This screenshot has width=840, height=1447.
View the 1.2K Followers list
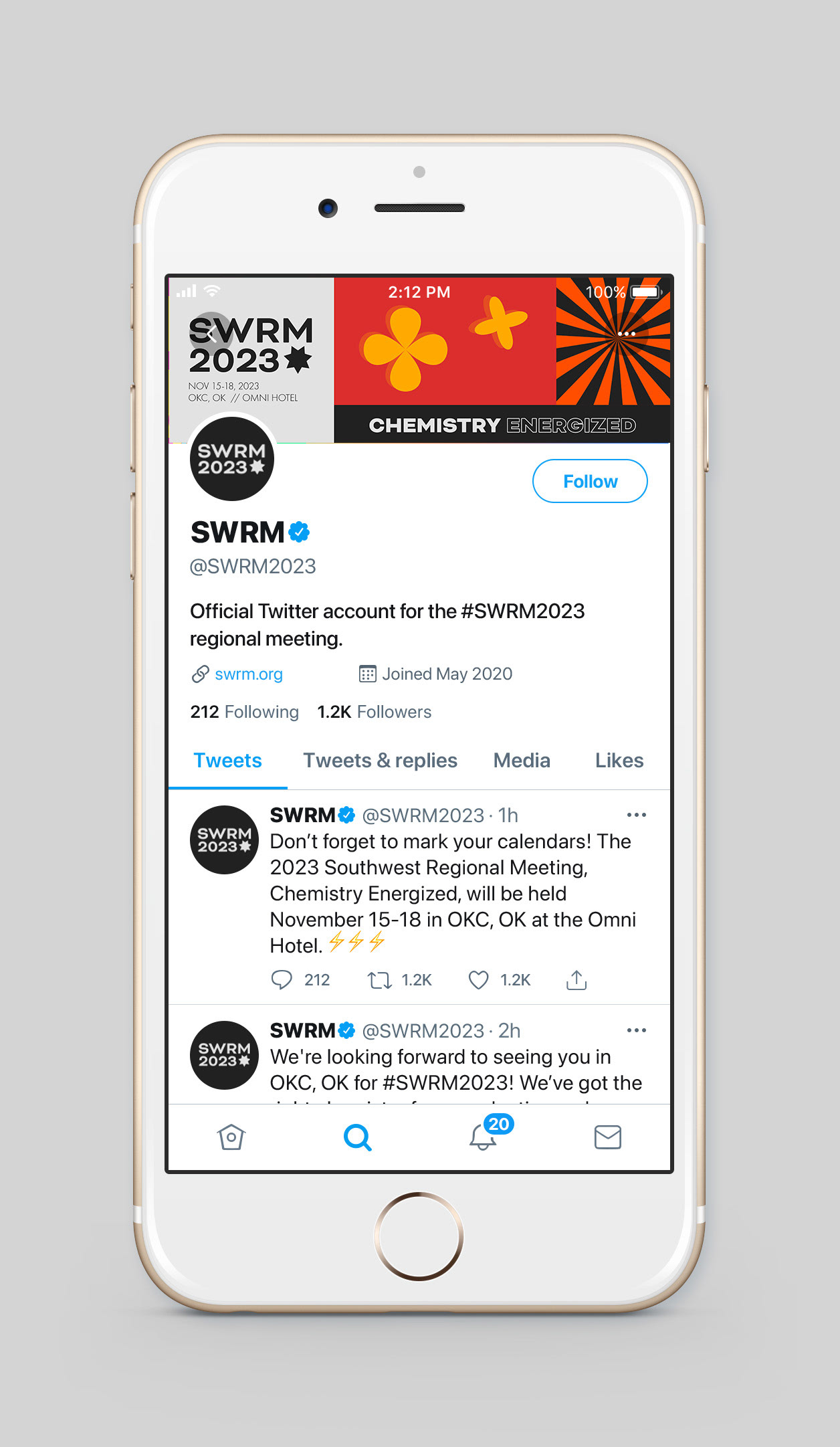tap(375, 712)
